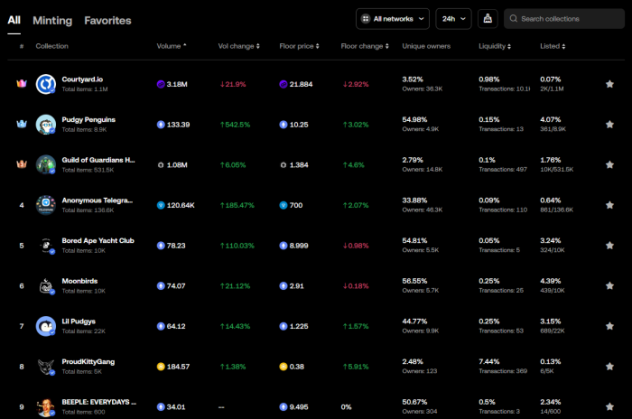Switch to the Minting tab
This screenshot has width=632, height=419.
coord(52,21)
